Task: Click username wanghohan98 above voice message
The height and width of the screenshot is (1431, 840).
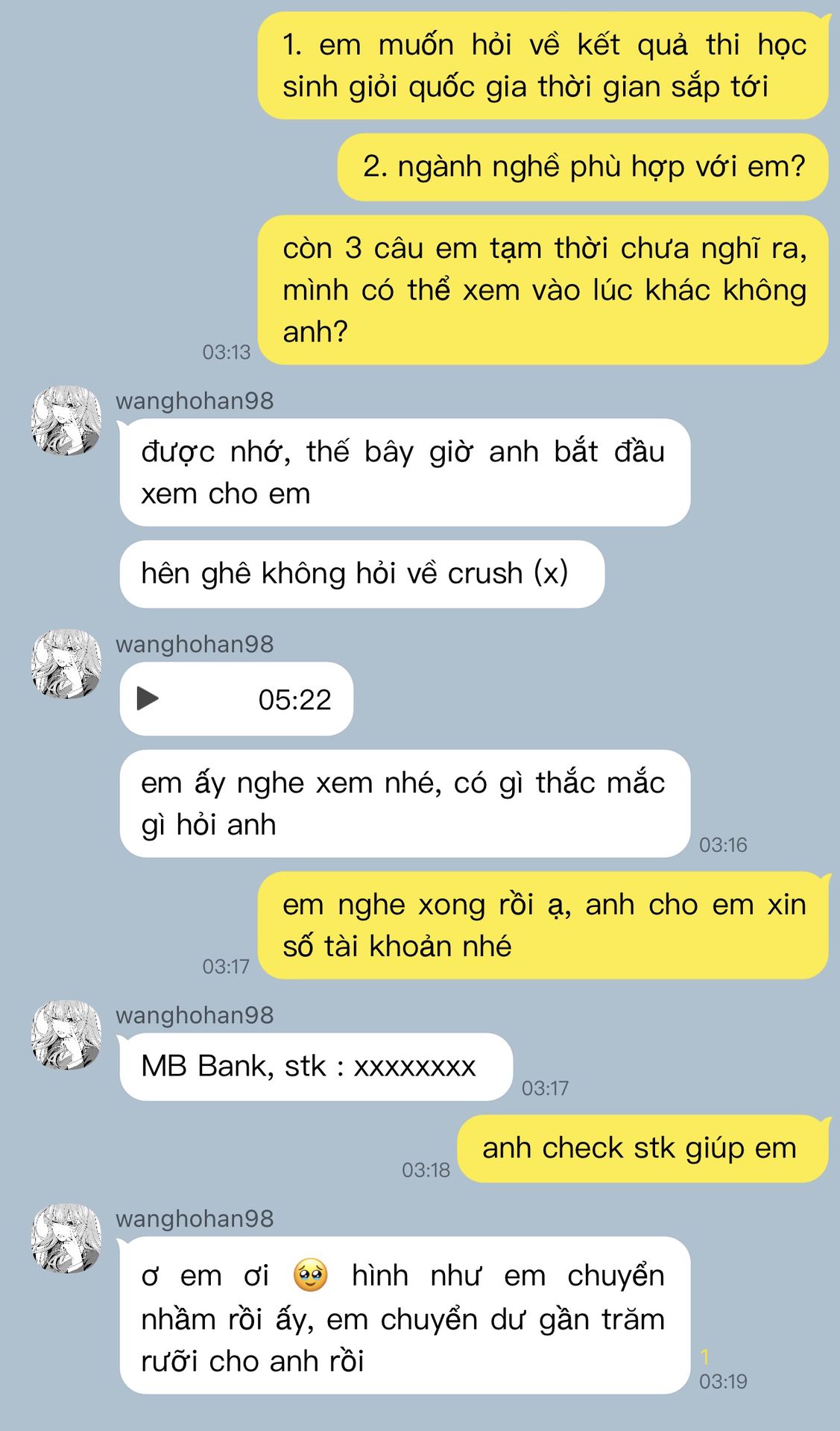Action: [195, 645]
